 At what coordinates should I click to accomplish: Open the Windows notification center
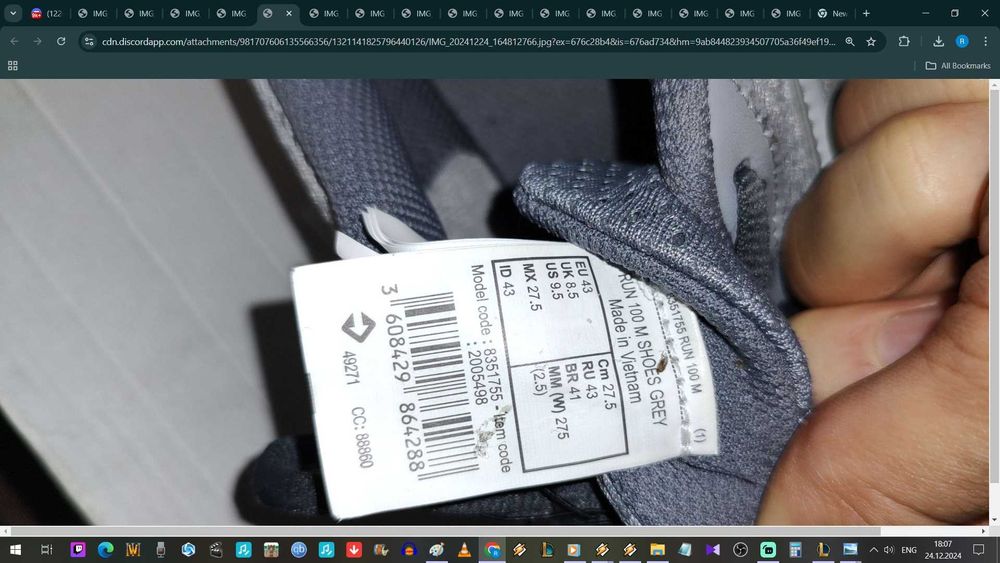[979, 550]
